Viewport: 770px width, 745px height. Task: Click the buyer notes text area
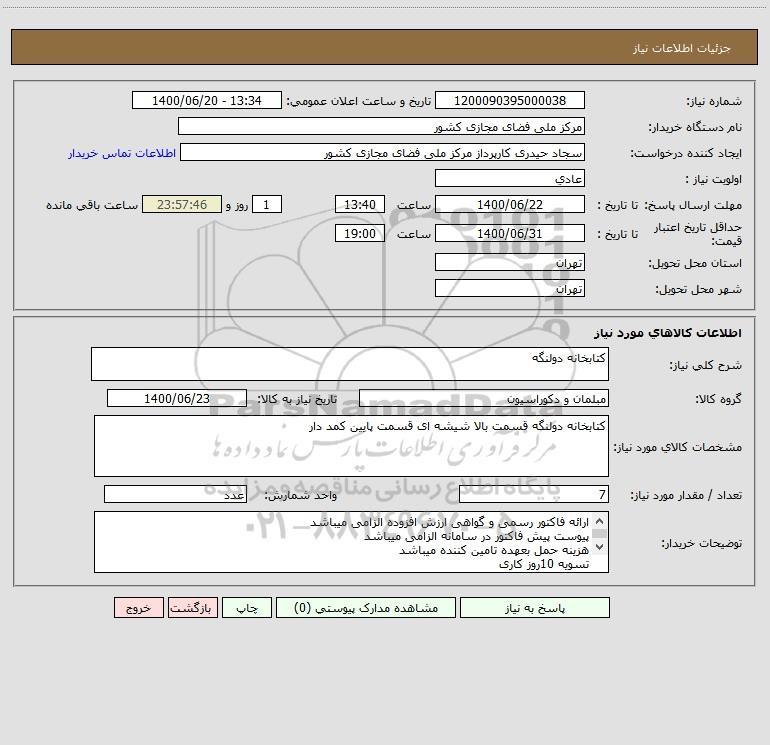point(351,542)
